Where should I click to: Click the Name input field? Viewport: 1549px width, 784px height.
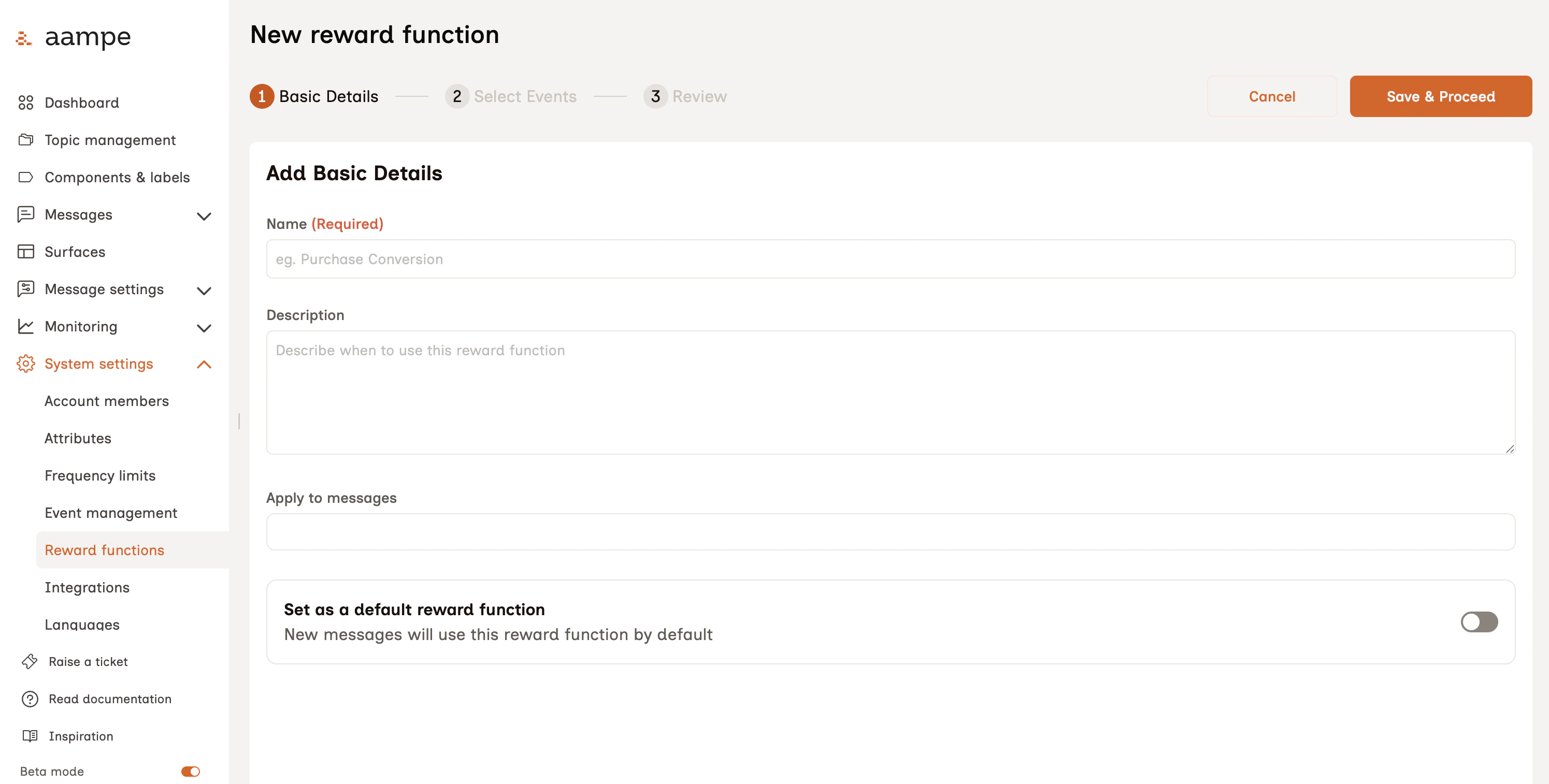[891, 259]
